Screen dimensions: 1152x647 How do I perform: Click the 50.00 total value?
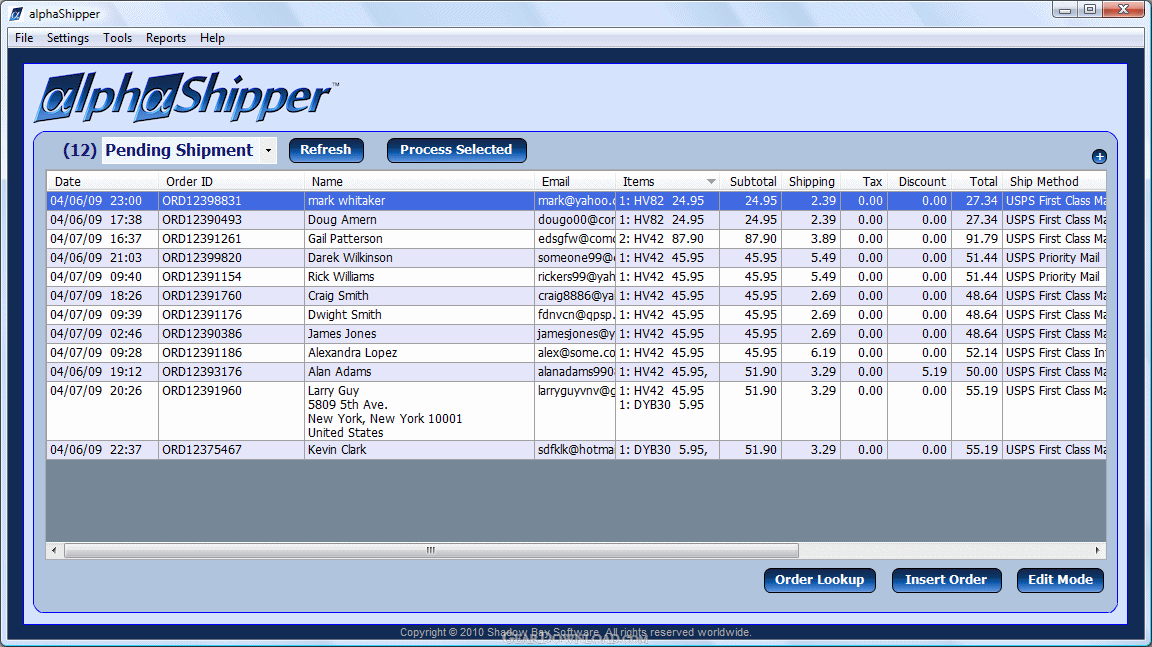coord(982,372)
